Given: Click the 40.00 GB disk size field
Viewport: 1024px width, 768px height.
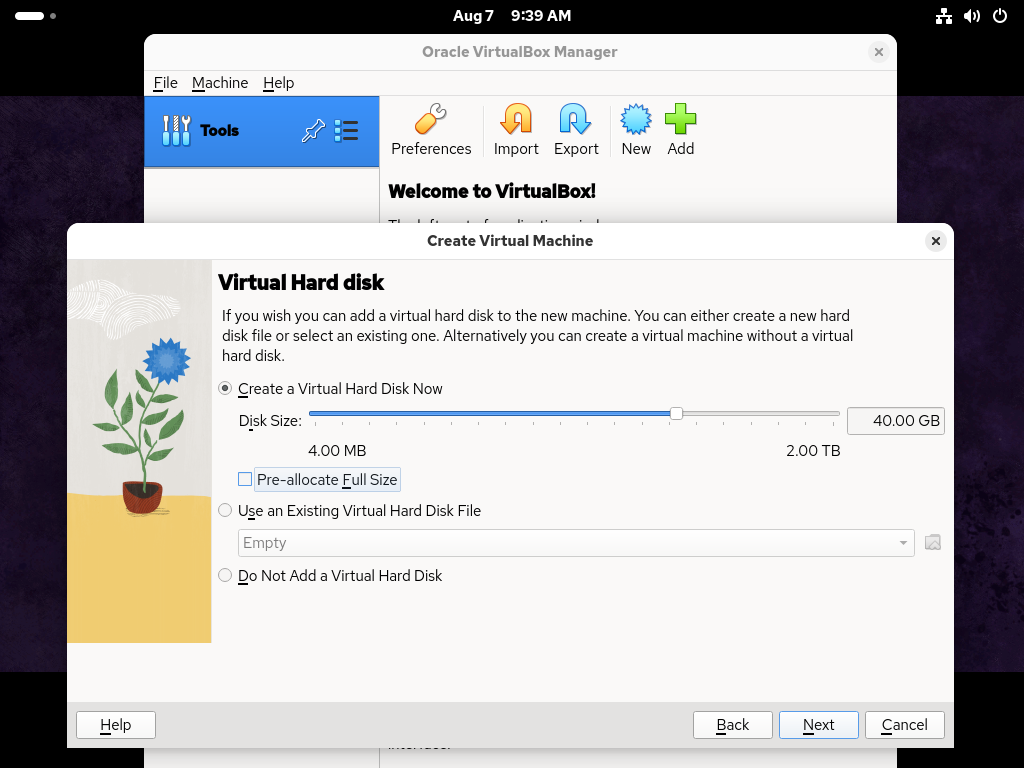Looking at the screenshot, I should pos(895,421).
